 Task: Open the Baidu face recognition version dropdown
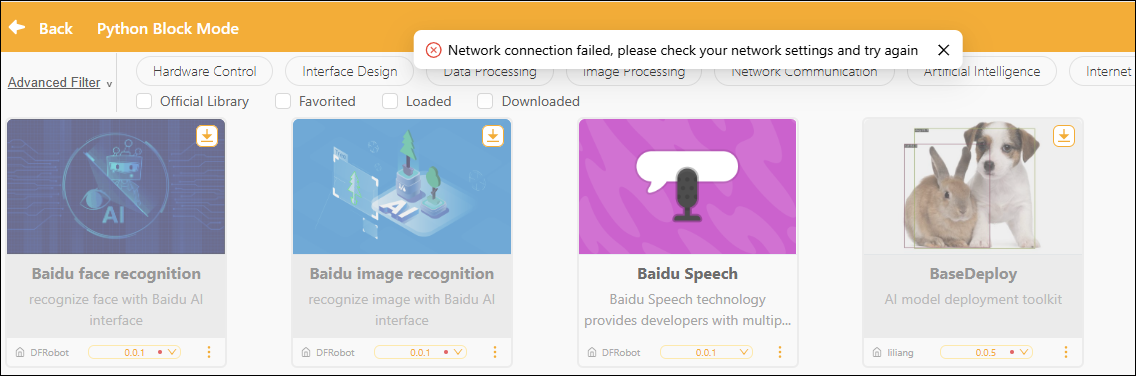[x=134, y=352]
